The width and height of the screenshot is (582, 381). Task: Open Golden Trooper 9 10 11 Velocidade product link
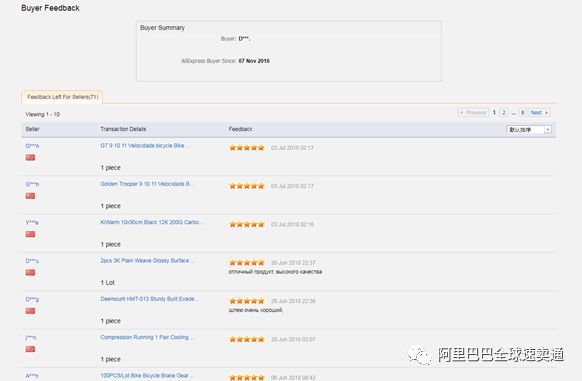pyautogui.click(x=147, y=184)
